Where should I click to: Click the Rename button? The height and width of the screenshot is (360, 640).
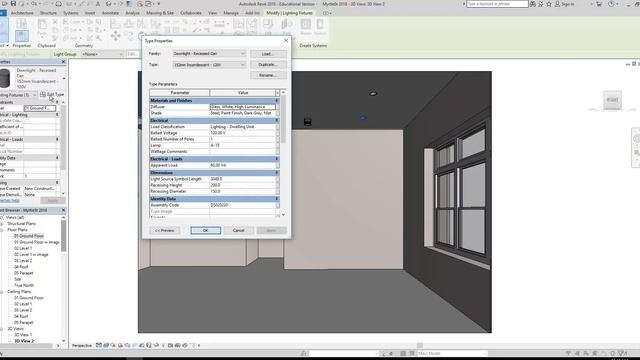(x=268, y=75)
